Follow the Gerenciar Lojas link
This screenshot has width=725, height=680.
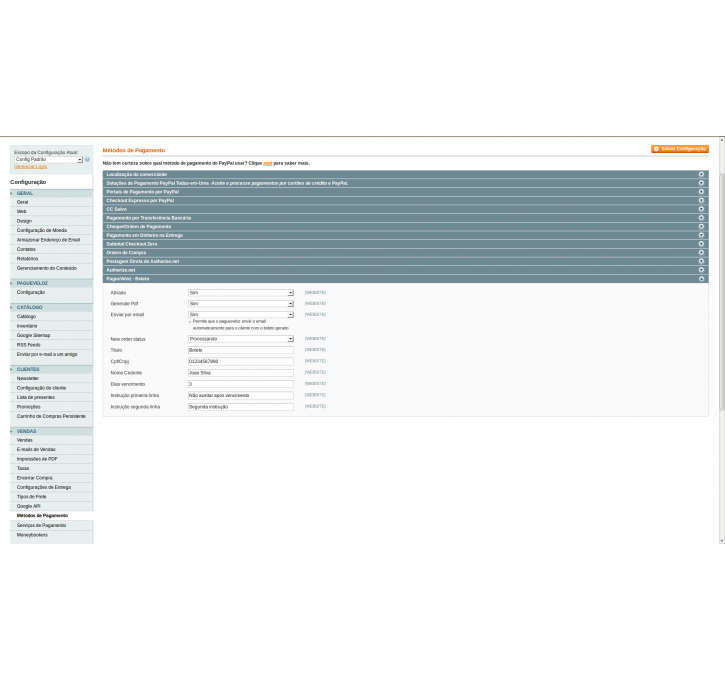point(31,166)
